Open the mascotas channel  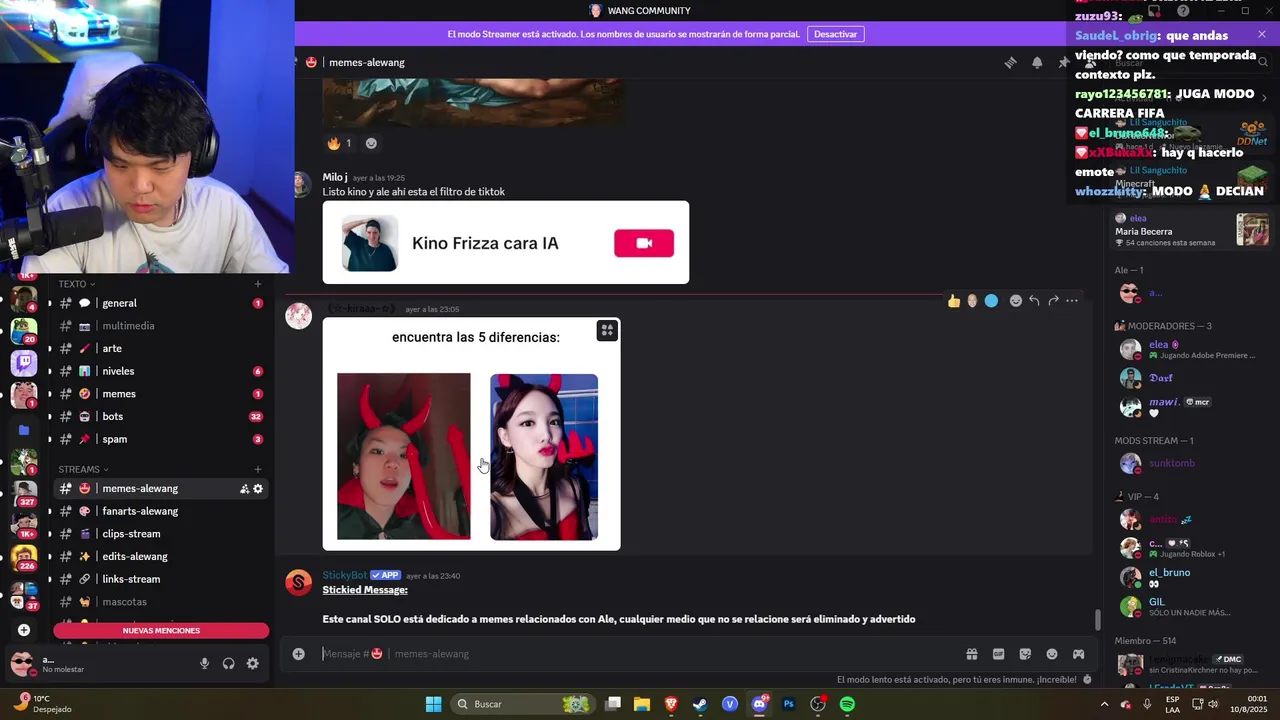pos(160,602)
